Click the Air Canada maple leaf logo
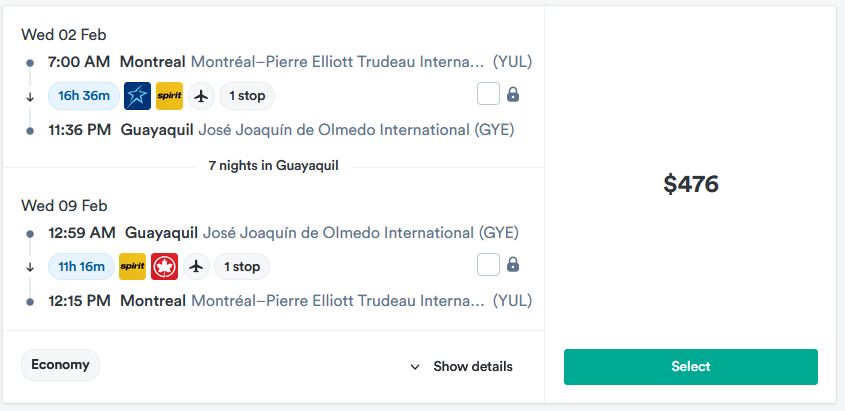Image resolution: width=845 pixels, height=411 pixels. coord(164,267)
